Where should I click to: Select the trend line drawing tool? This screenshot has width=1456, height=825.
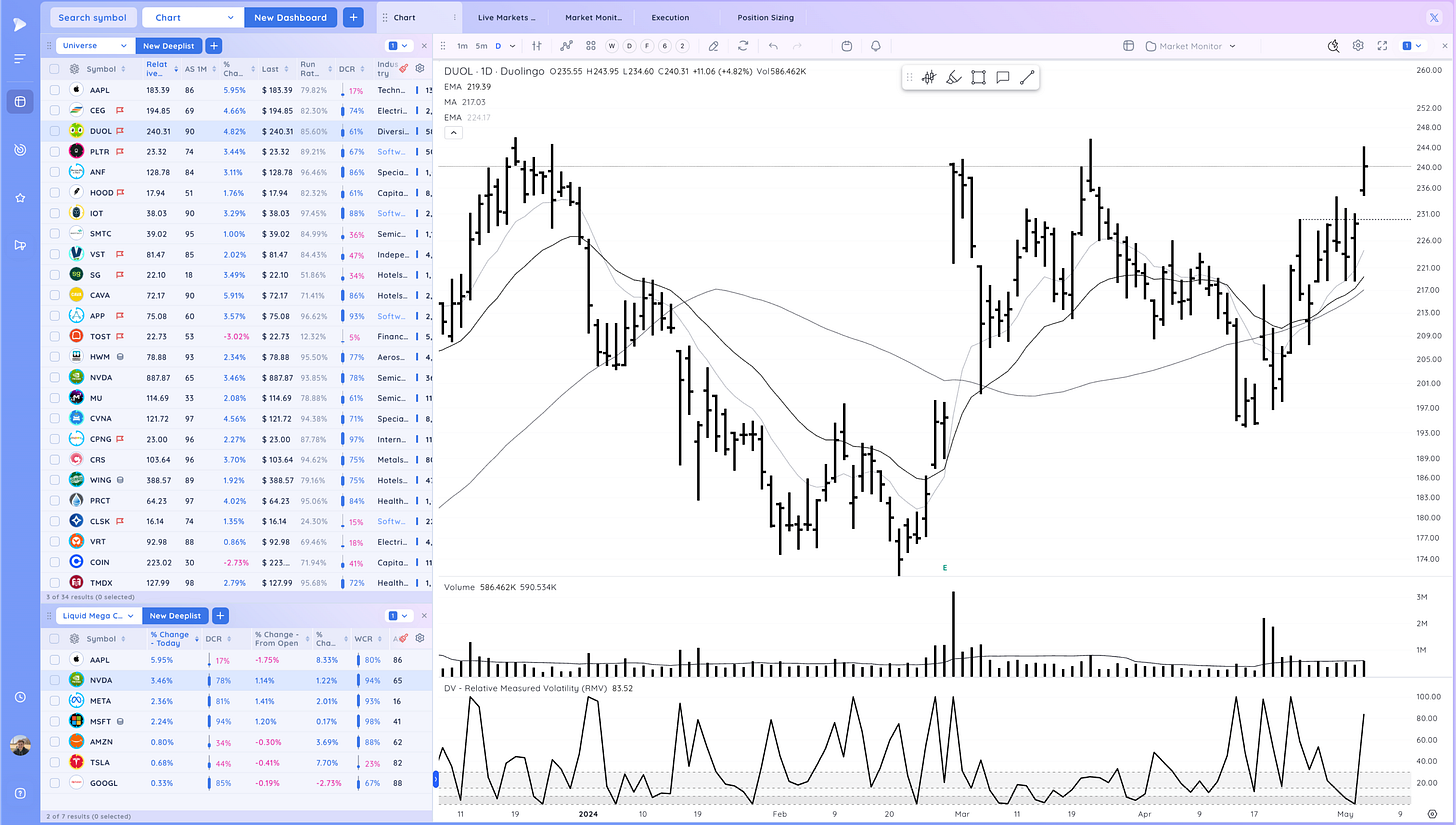[x=1026, y=78]
